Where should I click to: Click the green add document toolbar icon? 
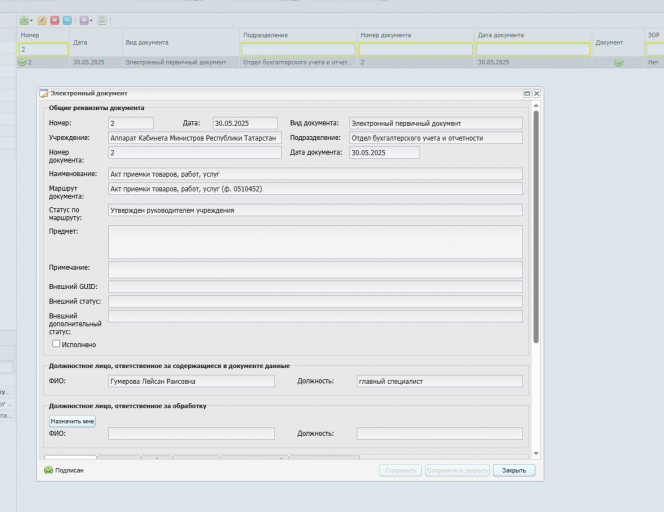click(x=24, y=20)
